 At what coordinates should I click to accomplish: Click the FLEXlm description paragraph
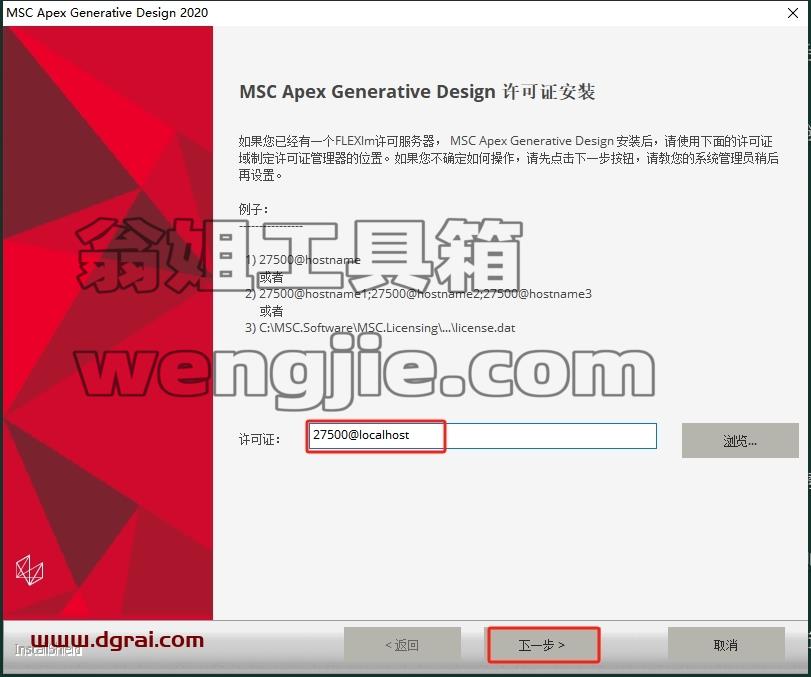[x=508, y=158]
